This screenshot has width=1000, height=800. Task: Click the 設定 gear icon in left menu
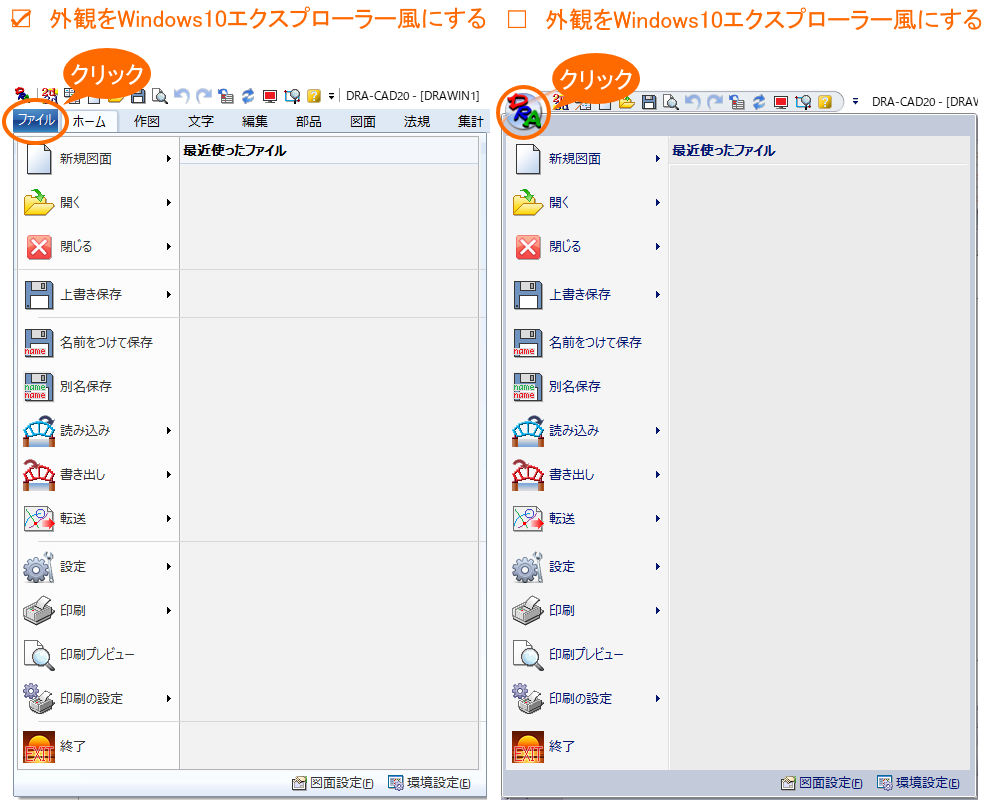click(x=38, y=567)
